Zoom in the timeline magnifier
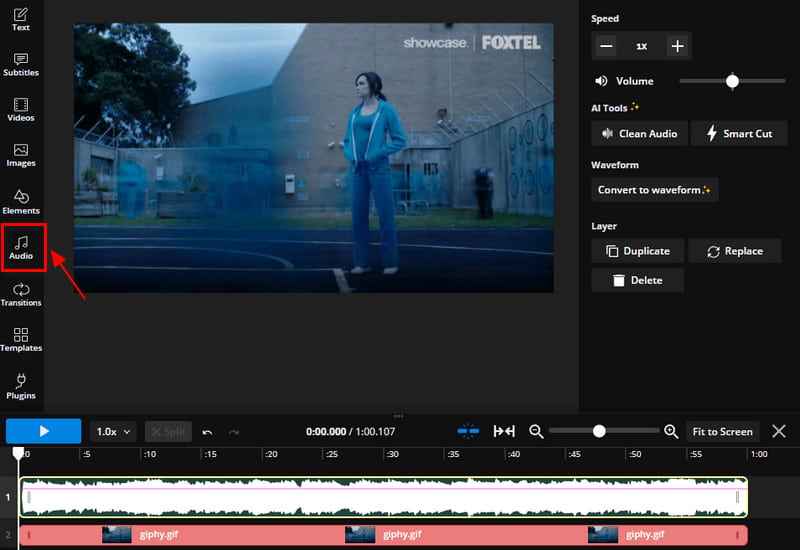The width and height of the screenshot is (800, 550). coord(671,432)
